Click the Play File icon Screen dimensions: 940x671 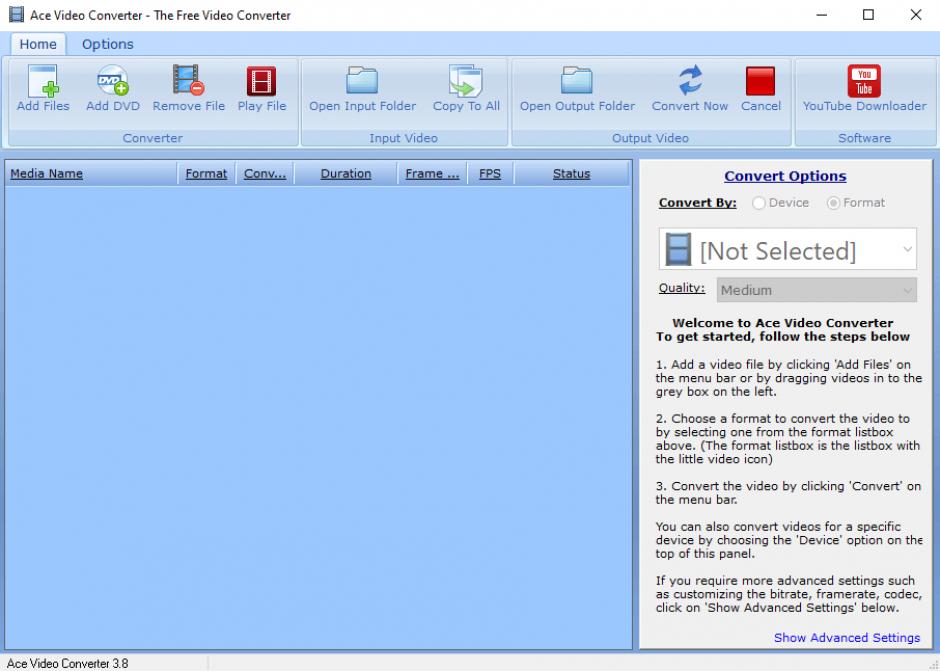click(x=261, y=81)
